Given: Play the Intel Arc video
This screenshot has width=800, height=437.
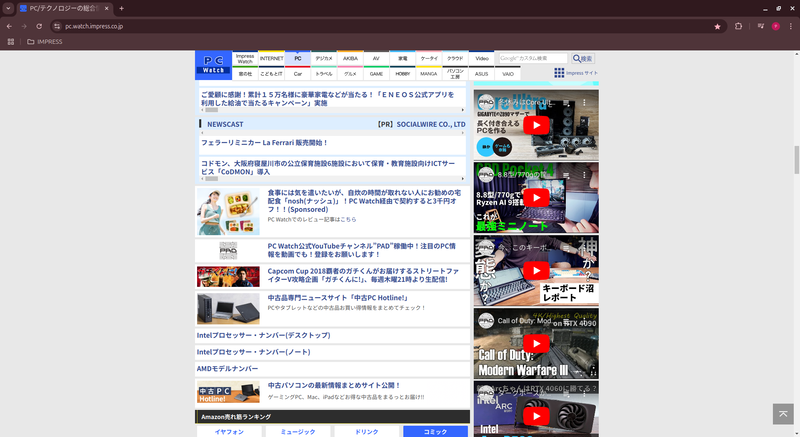Looking at the screenshot, I should pos(536,417).
